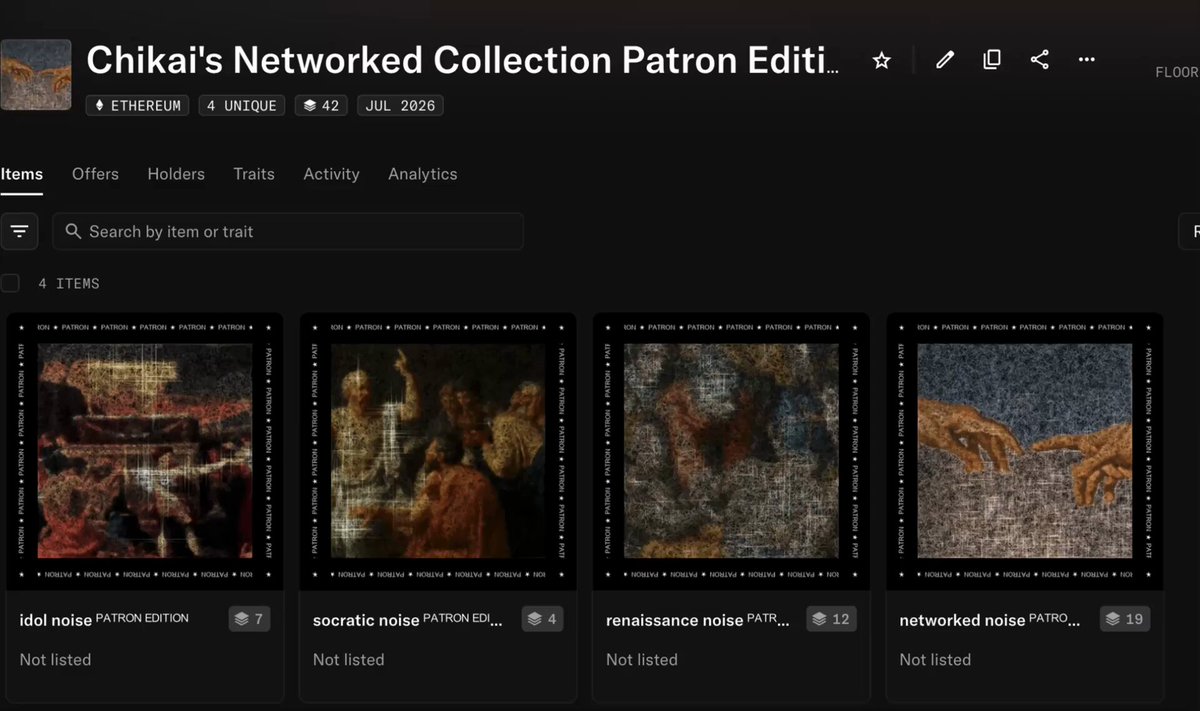Switch to the Traits tab

point(254,174)
